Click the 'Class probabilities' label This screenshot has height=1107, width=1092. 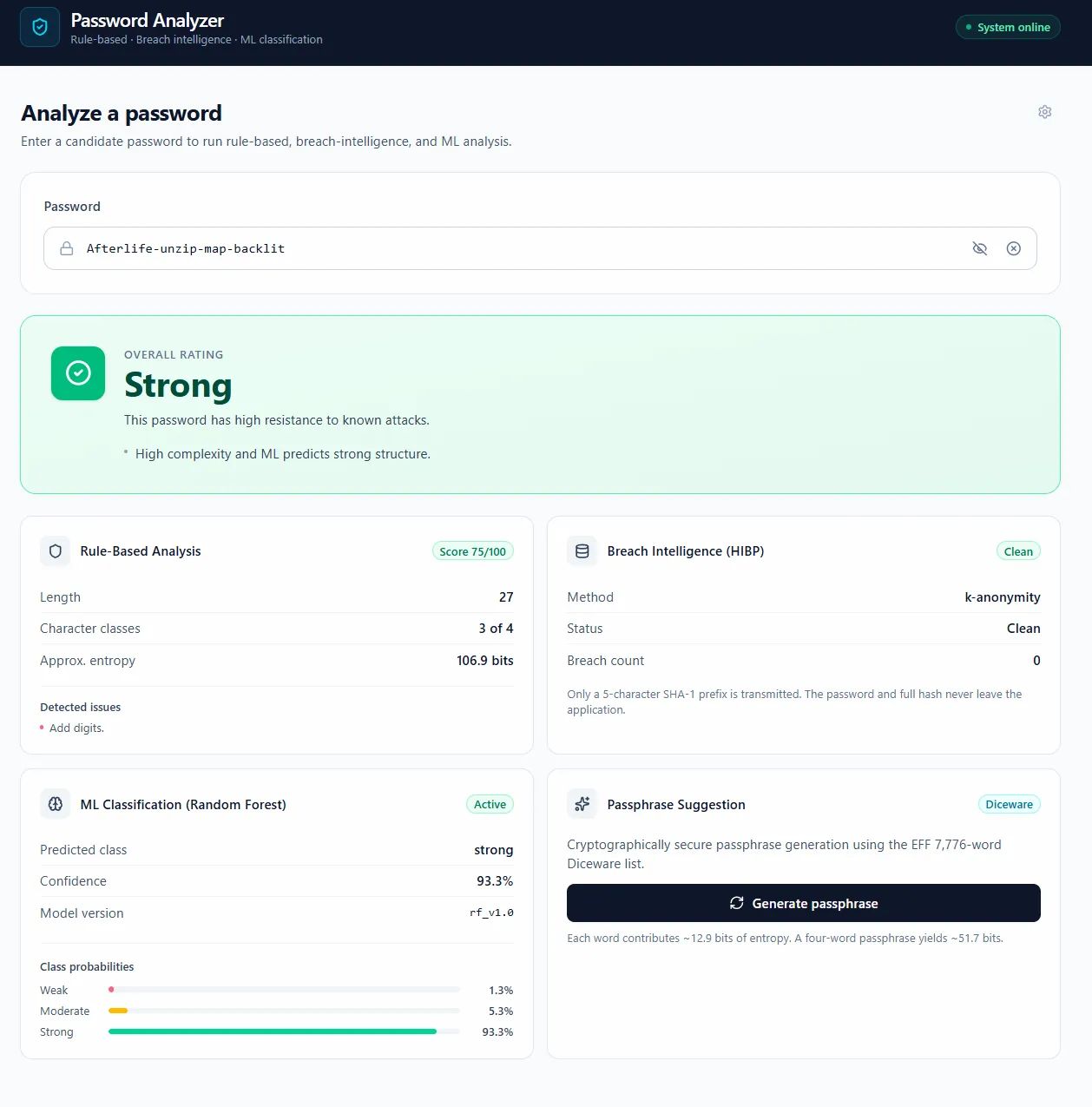(87, 967)
